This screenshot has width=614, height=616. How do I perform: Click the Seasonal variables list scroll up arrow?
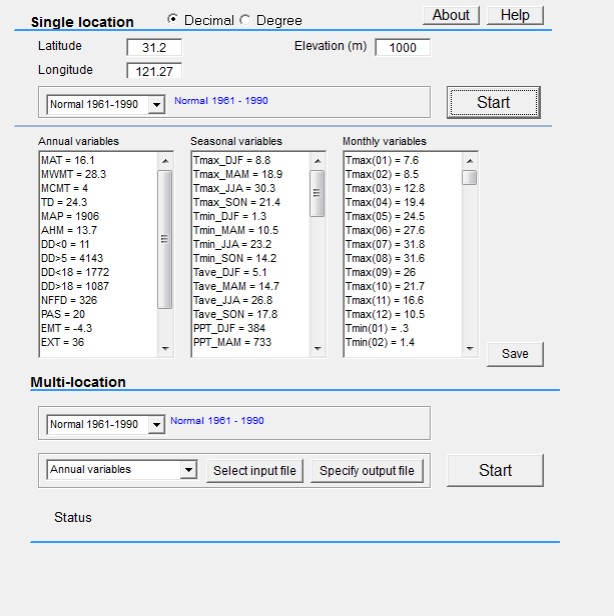[317, 161]
